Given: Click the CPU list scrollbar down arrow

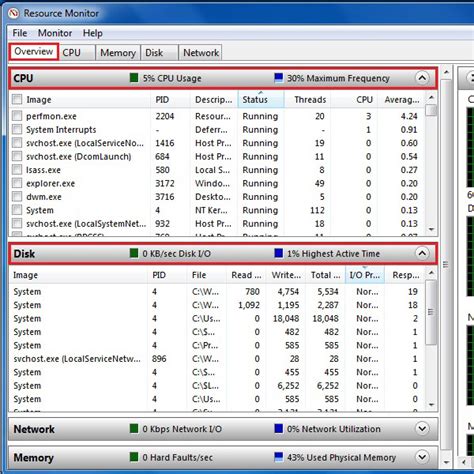Looking at the screenshot, I should pos(431,229).
